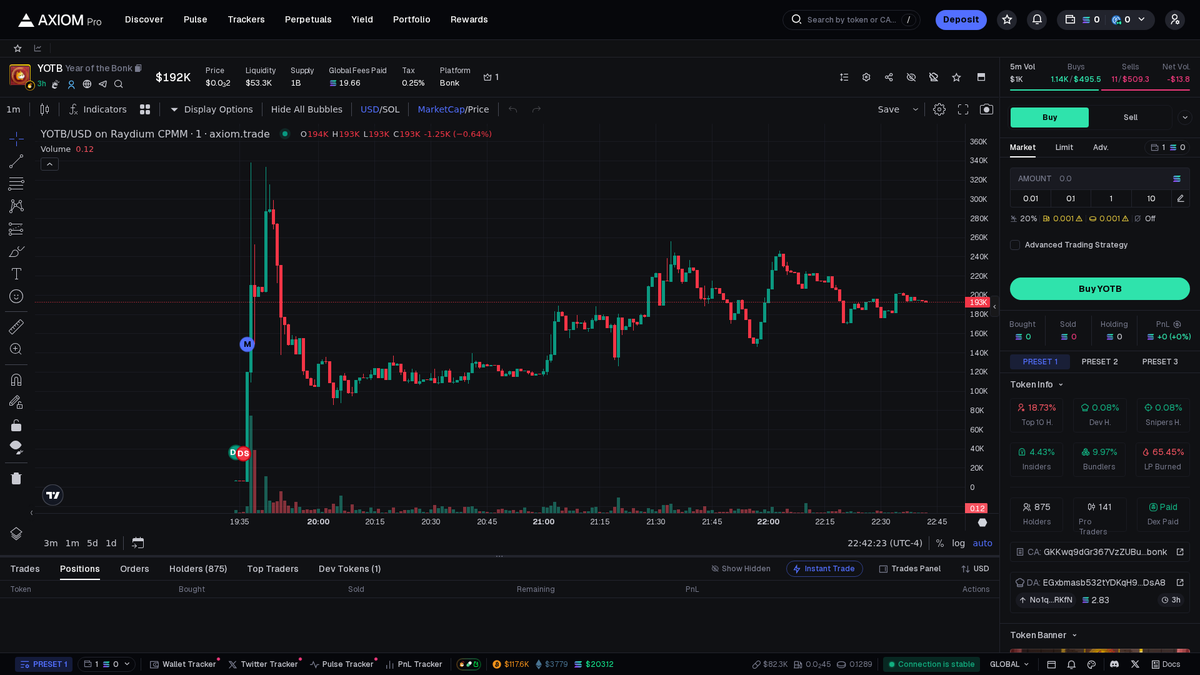Open the Perpetuals menu
The width and height of the screenshot is (1200, 675).
coord(308,19)
